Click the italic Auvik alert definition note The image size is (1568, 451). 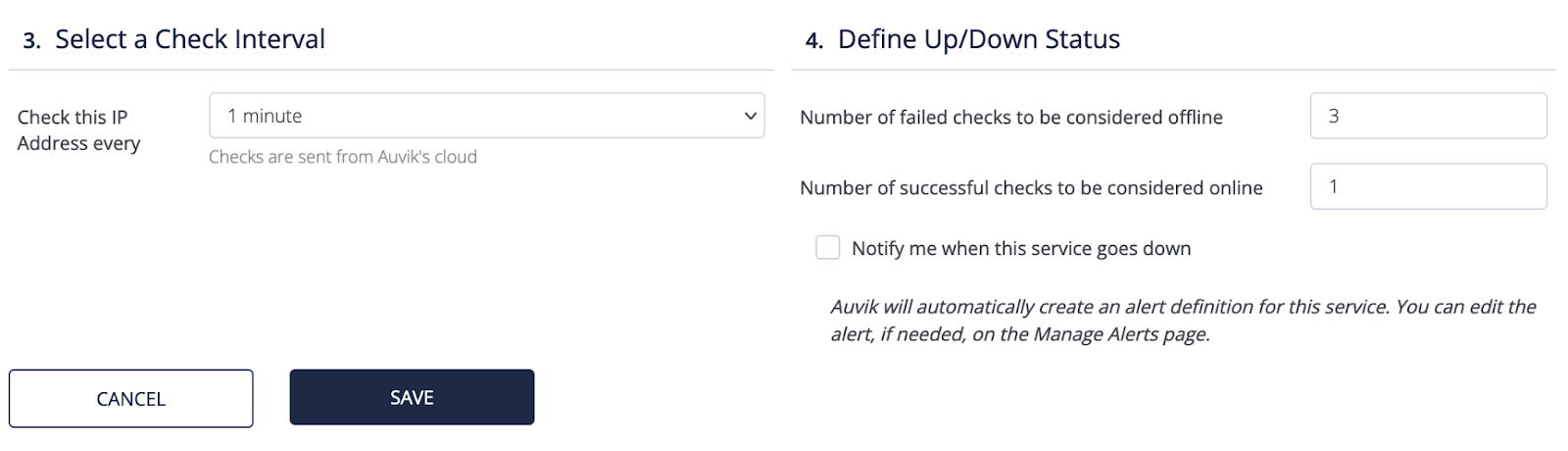coord(1183,320)
